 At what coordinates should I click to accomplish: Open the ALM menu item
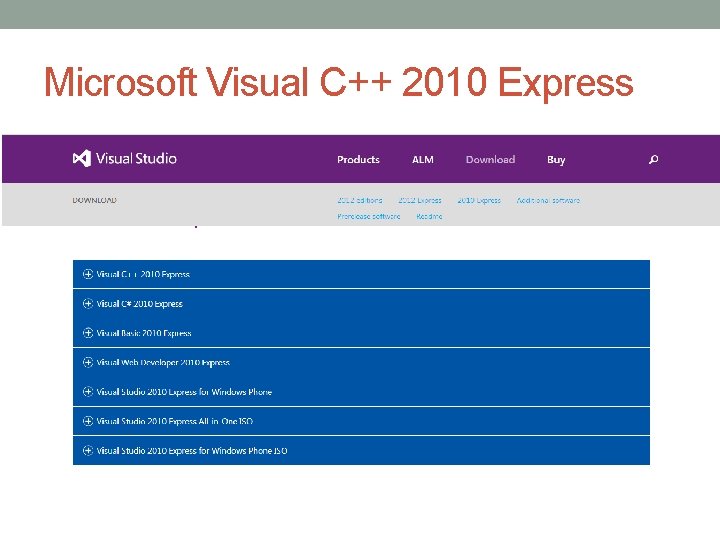tap(422, 160)
